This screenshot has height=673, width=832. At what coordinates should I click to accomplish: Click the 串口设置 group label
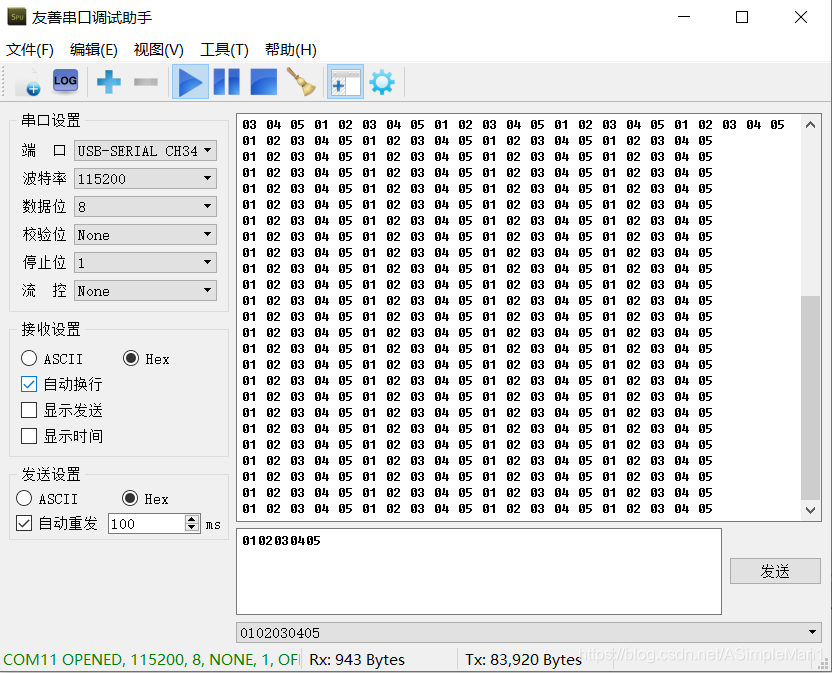coord(51,120)
